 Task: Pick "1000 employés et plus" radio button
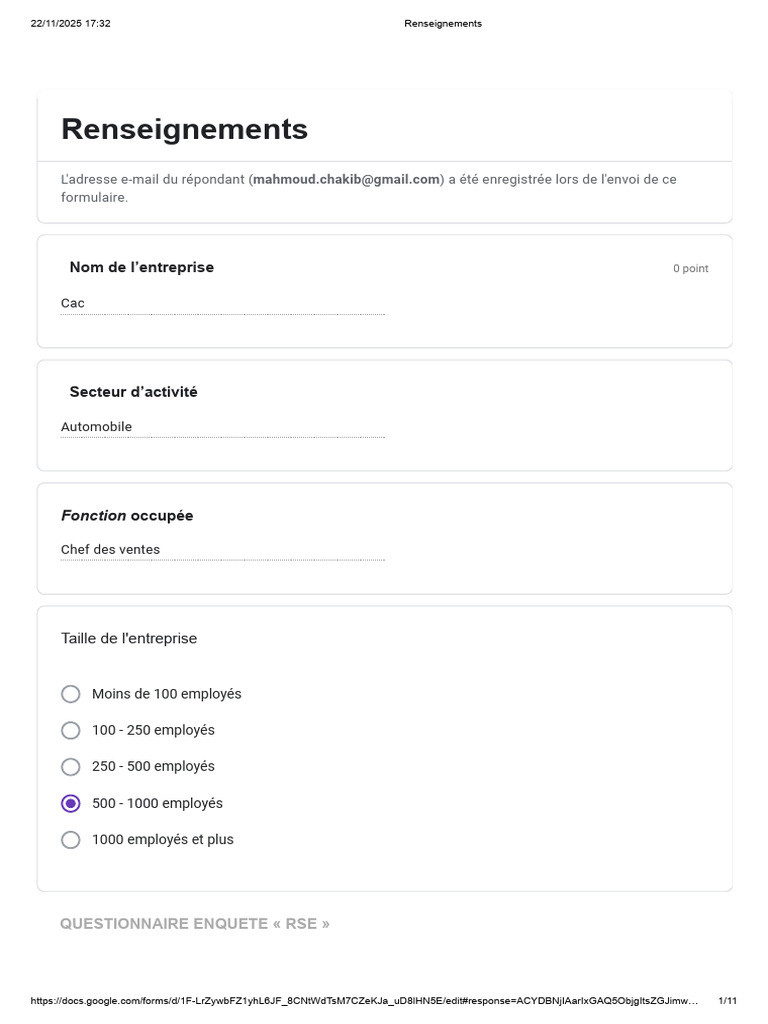coord(71,840)
